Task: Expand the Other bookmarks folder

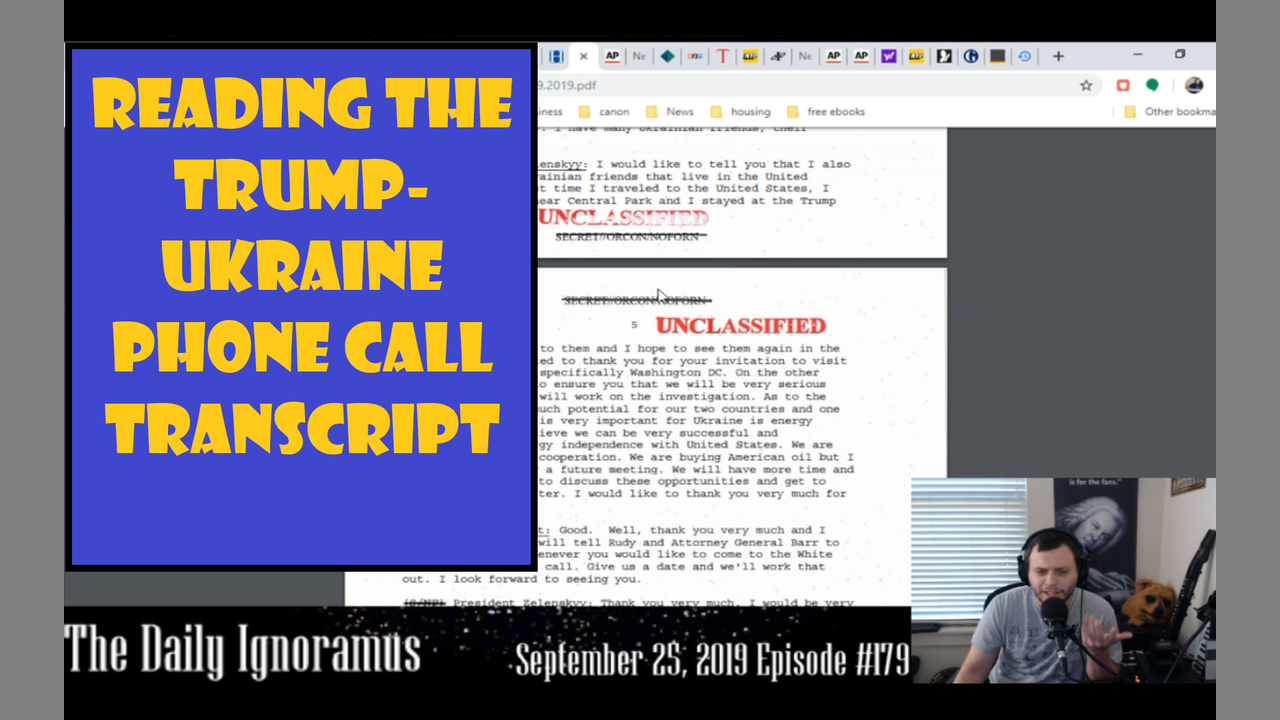Action: (1168, 112)
